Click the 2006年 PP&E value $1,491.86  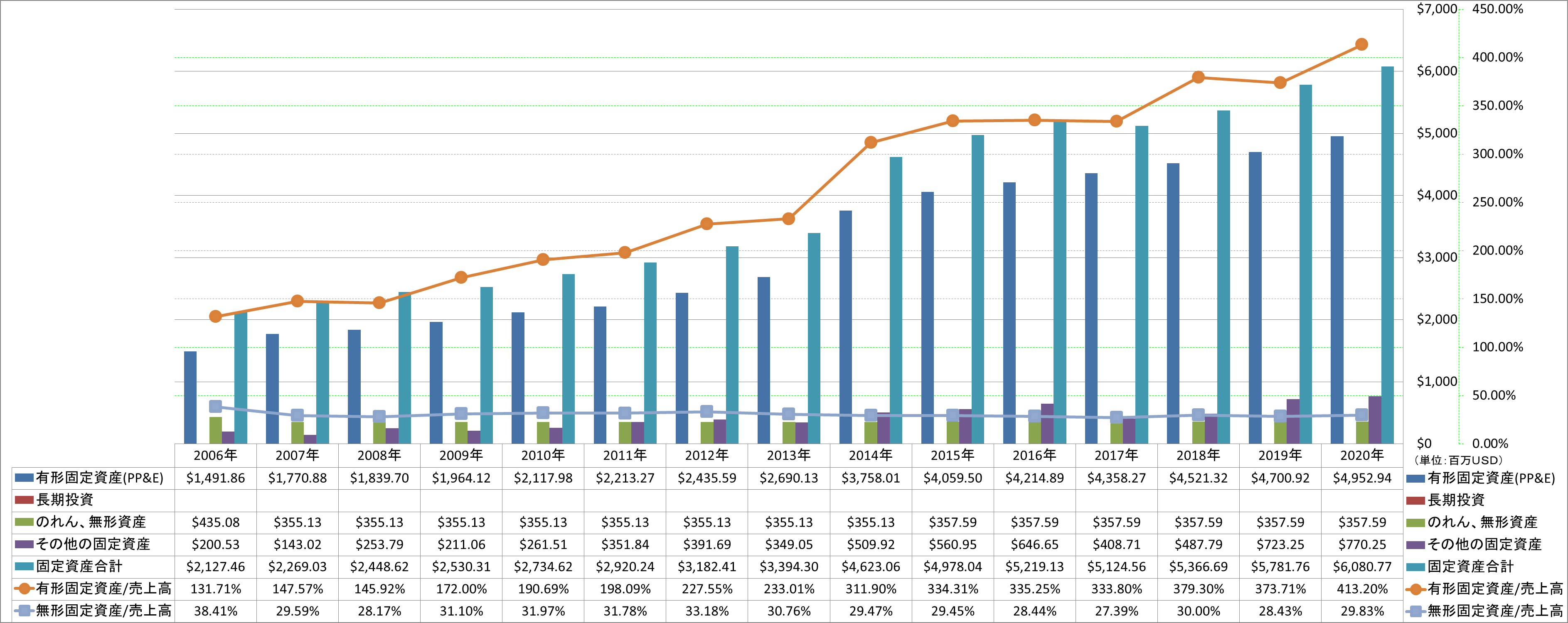tap(215, 478)
